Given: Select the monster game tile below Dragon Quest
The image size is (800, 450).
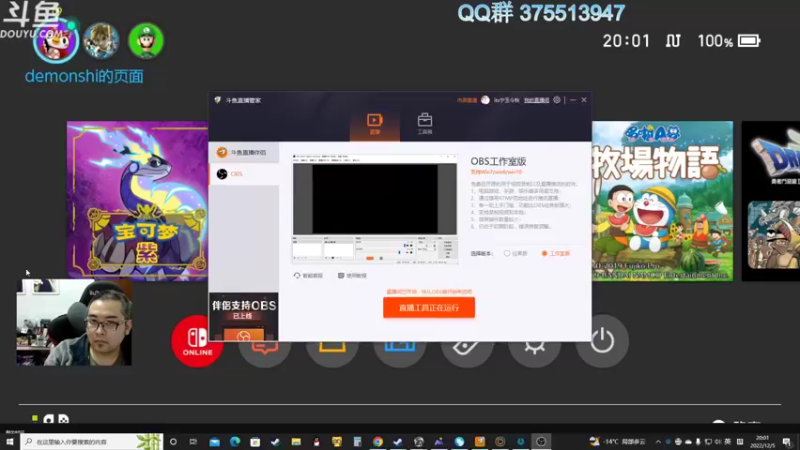Looking at the screenshot, I should (774, 235).
